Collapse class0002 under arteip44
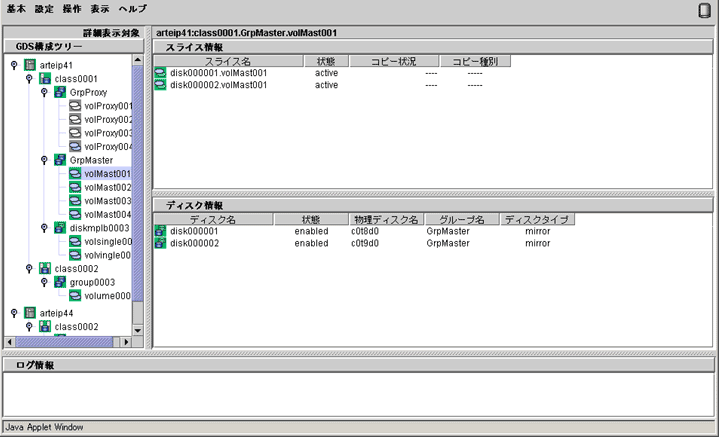Image resolution: width=719 pixels, height=437 pixels. pyautogui.click(x=29, y=326)
